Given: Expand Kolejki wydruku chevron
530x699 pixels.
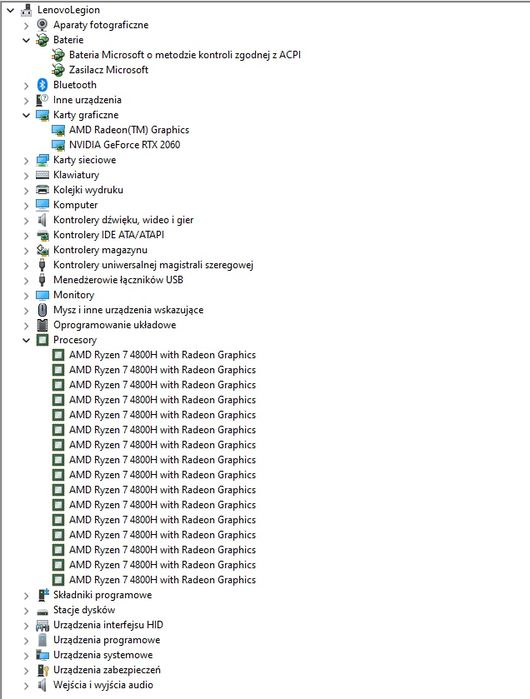Looking at the screenshot, I should 26,190.
